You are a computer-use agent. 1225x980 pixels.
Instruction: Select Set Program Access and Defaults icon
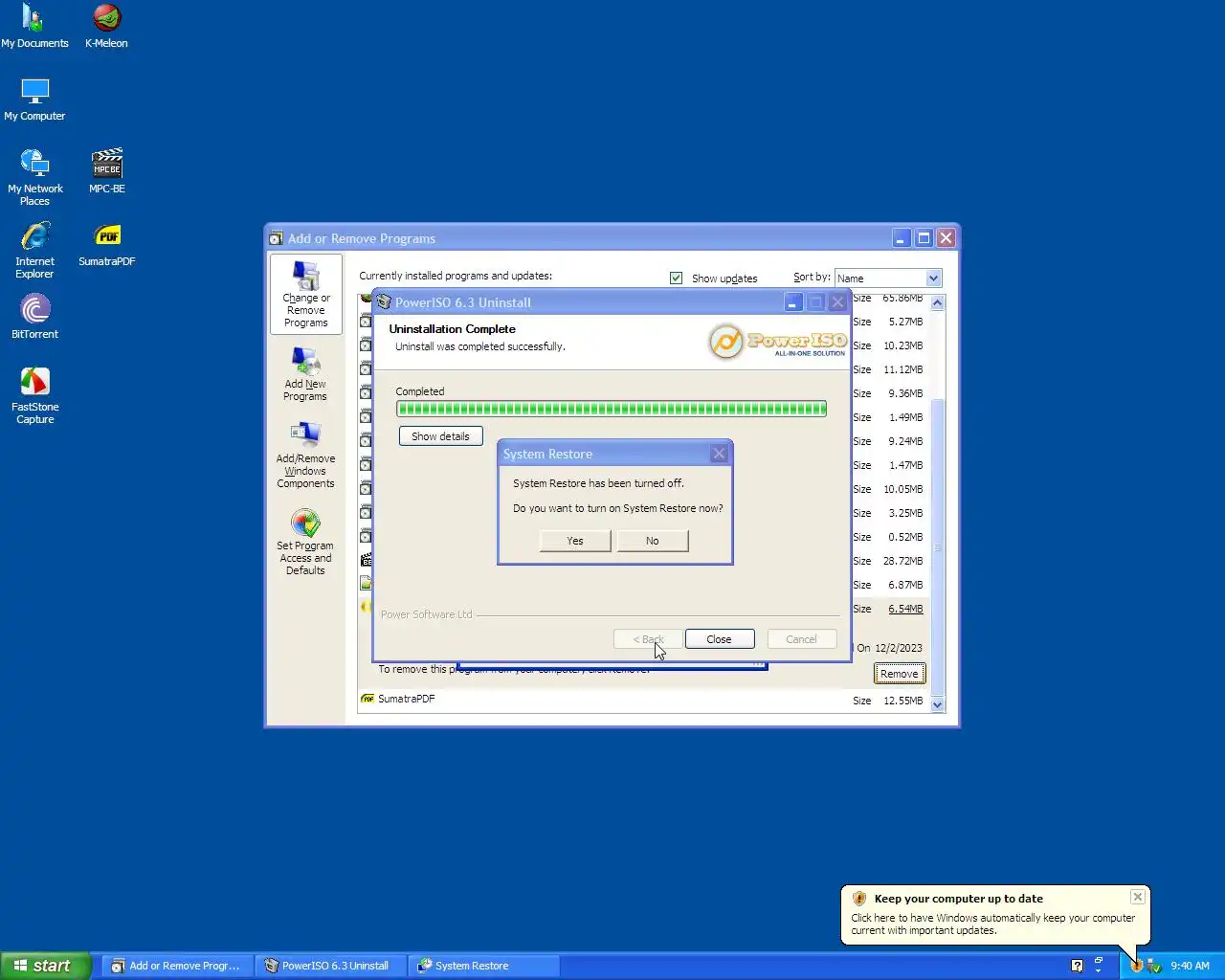(x=305, y=543)
